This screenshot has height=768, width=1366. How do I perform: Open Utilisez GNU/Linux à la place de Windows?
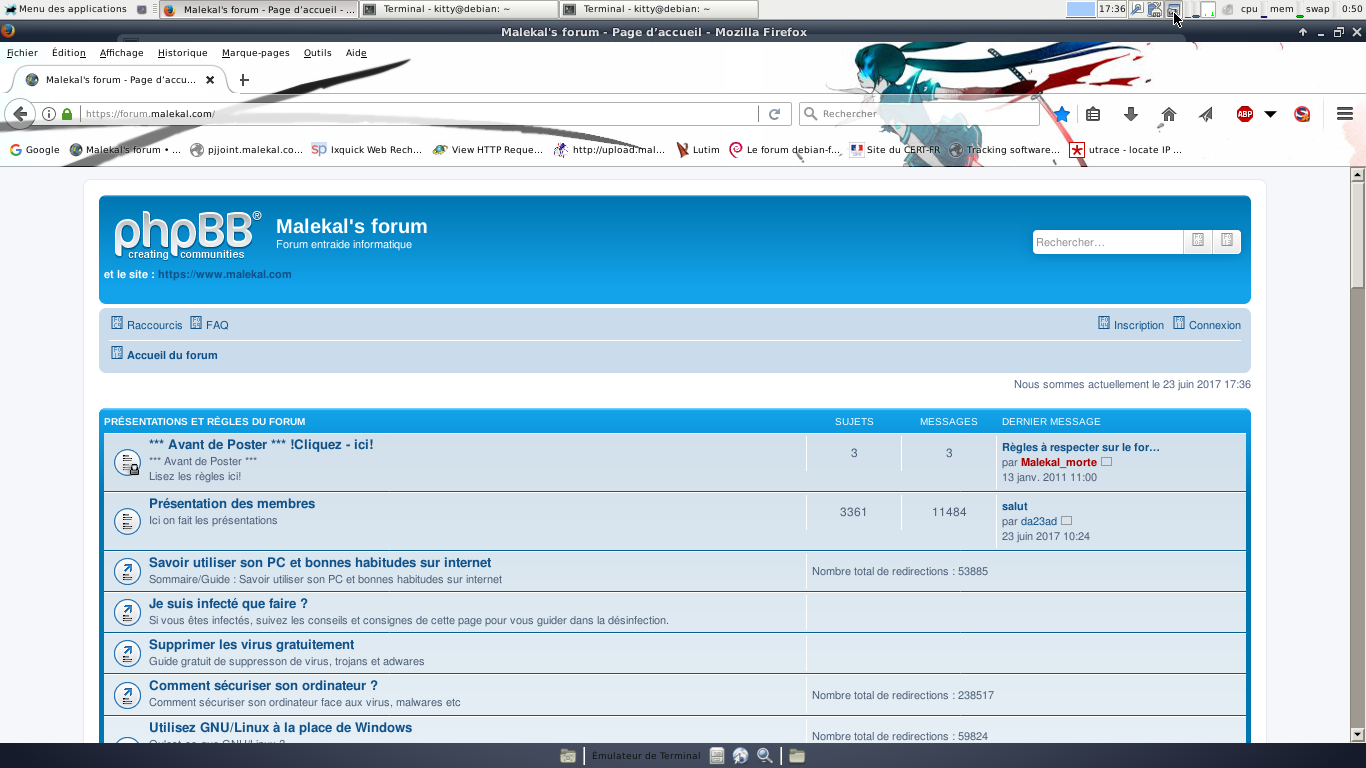coord(280,728)
